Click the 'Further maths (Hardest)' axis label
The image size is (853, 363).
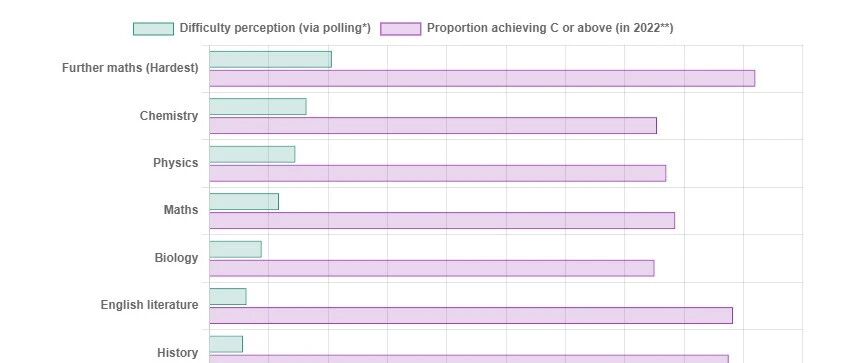point(130,69)
